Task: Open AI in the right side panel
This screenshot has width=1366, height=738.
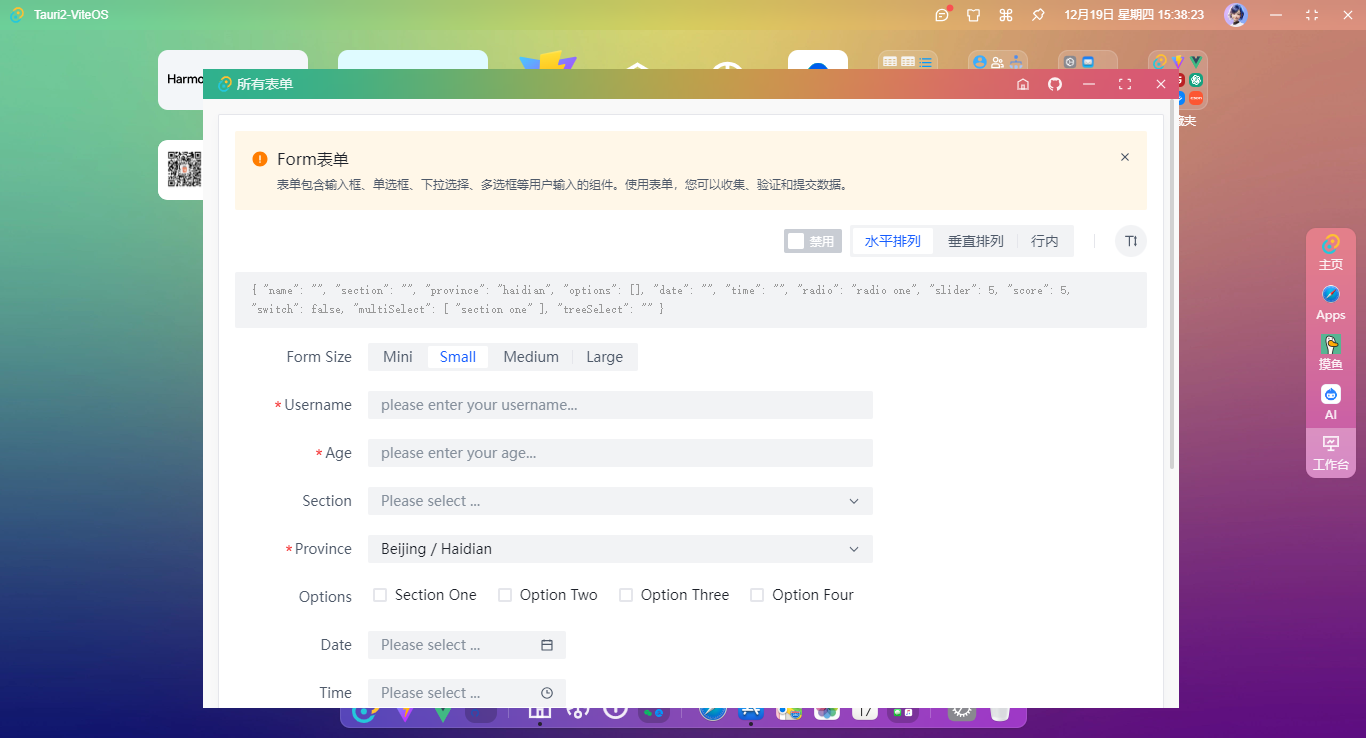Action: pos(1331,403)
